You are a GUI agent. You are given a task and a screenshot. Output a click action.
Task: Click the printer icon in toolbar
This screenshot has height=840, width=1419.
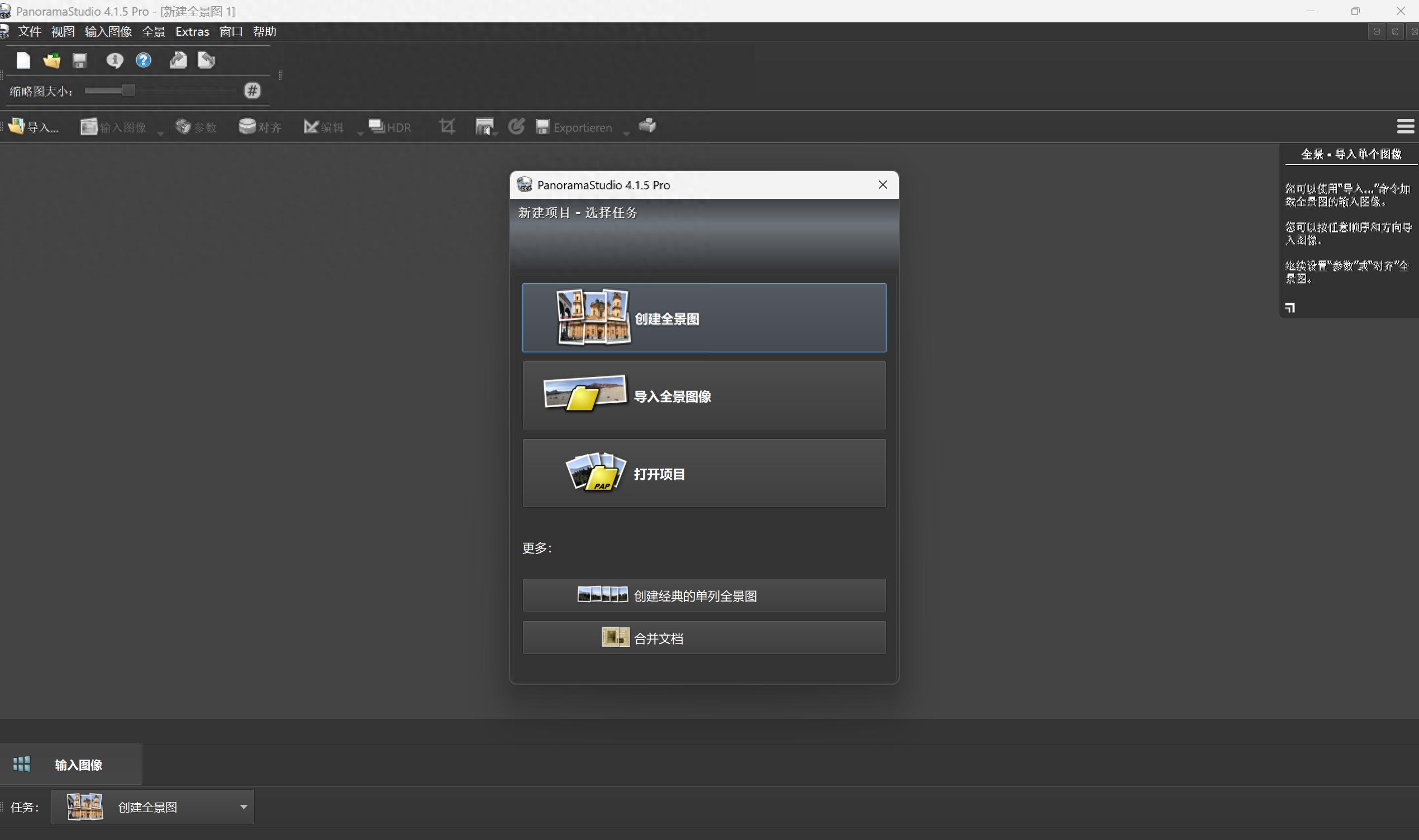coord(647,126)
